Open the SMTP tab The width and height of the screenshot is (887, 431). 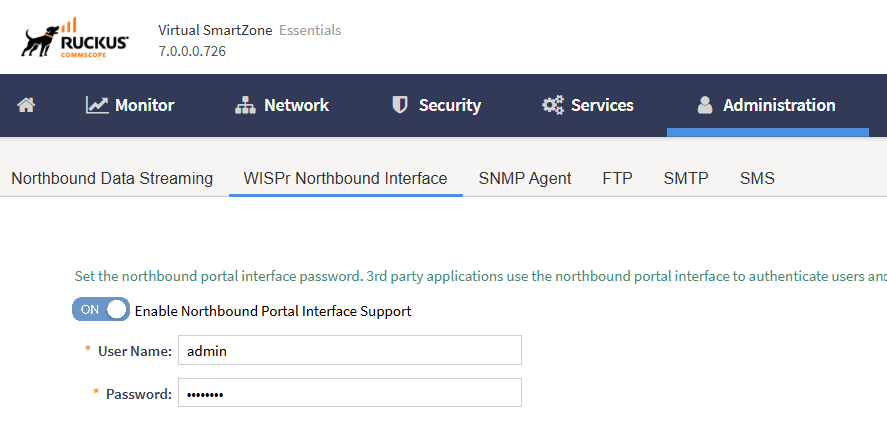click(686, 179)
